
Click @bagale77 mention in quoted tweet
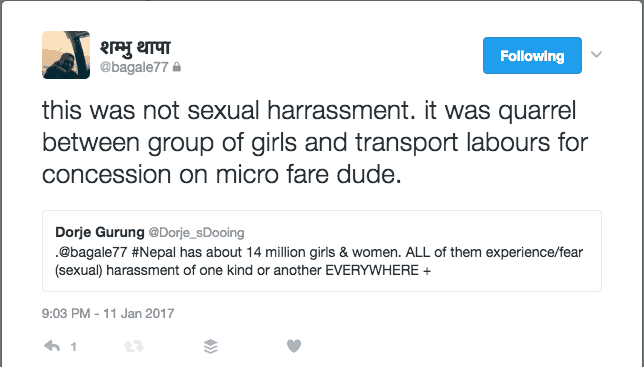tap(92, 252)
